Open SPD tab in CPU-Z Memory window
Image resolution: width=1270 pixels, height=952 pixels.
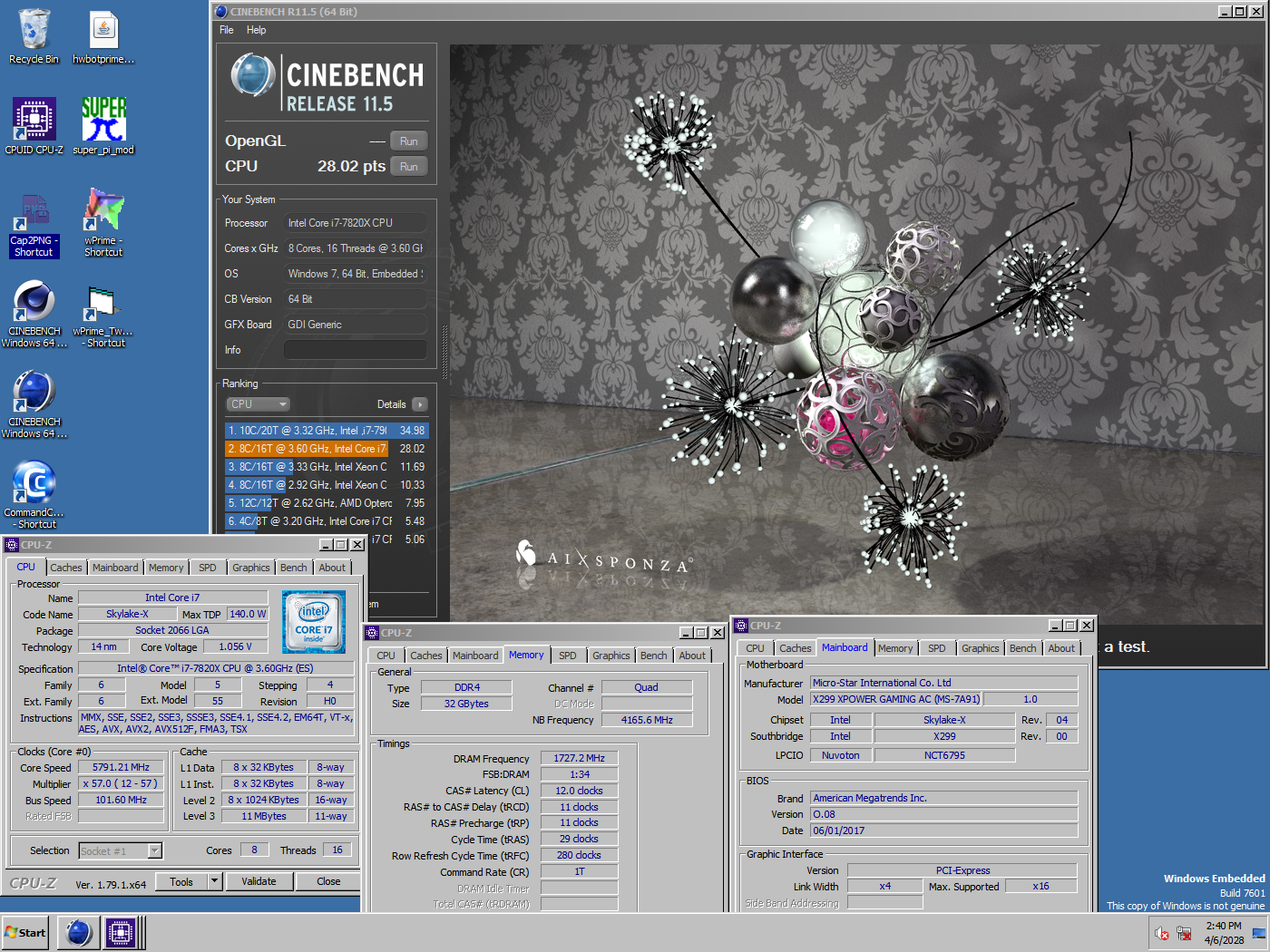pos(568,656)
